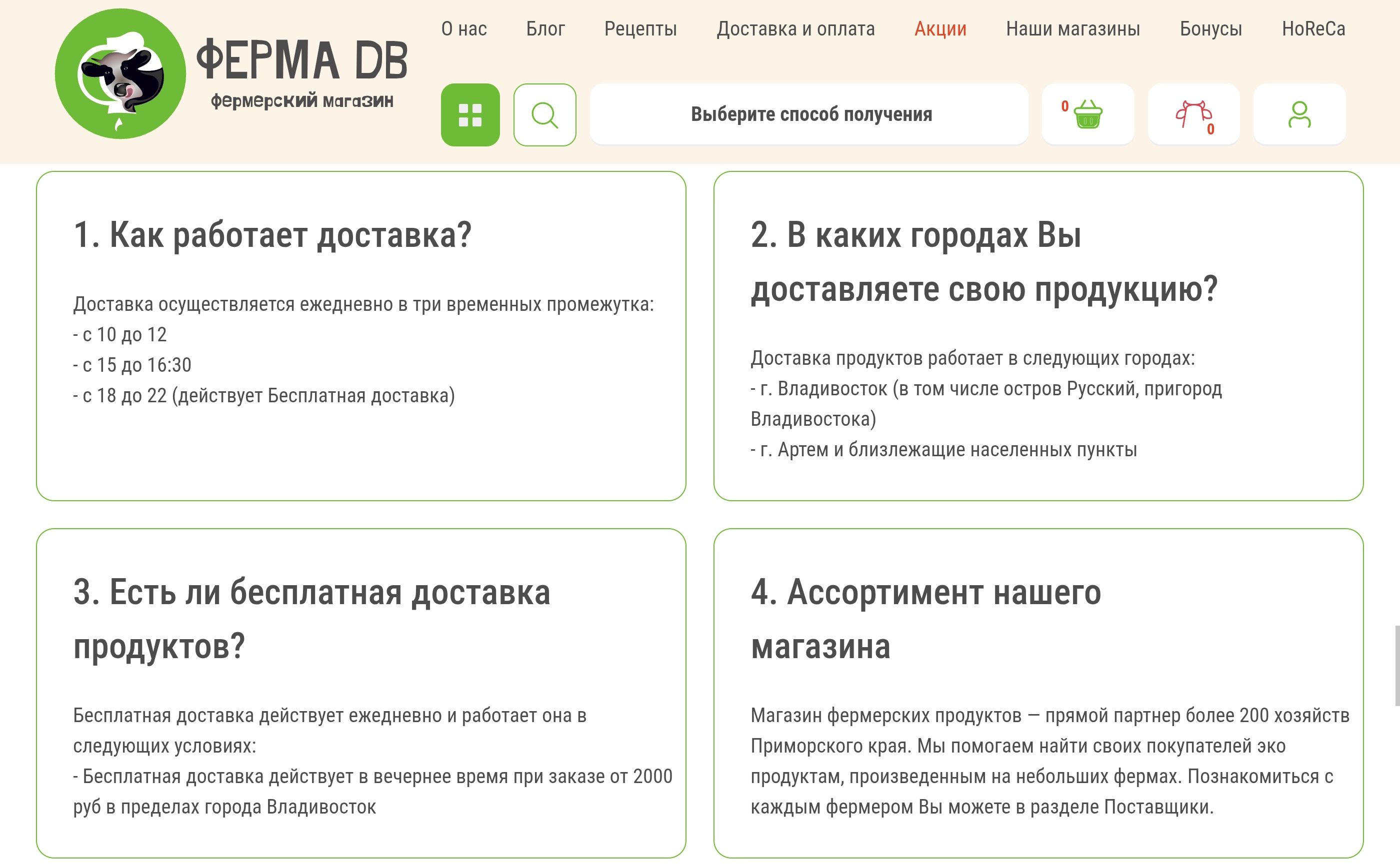Open Доставка и оплата page
Image resolution: width=1400 pixels, height=866 pixels.
pyautogui.click(x=795, y=29)
